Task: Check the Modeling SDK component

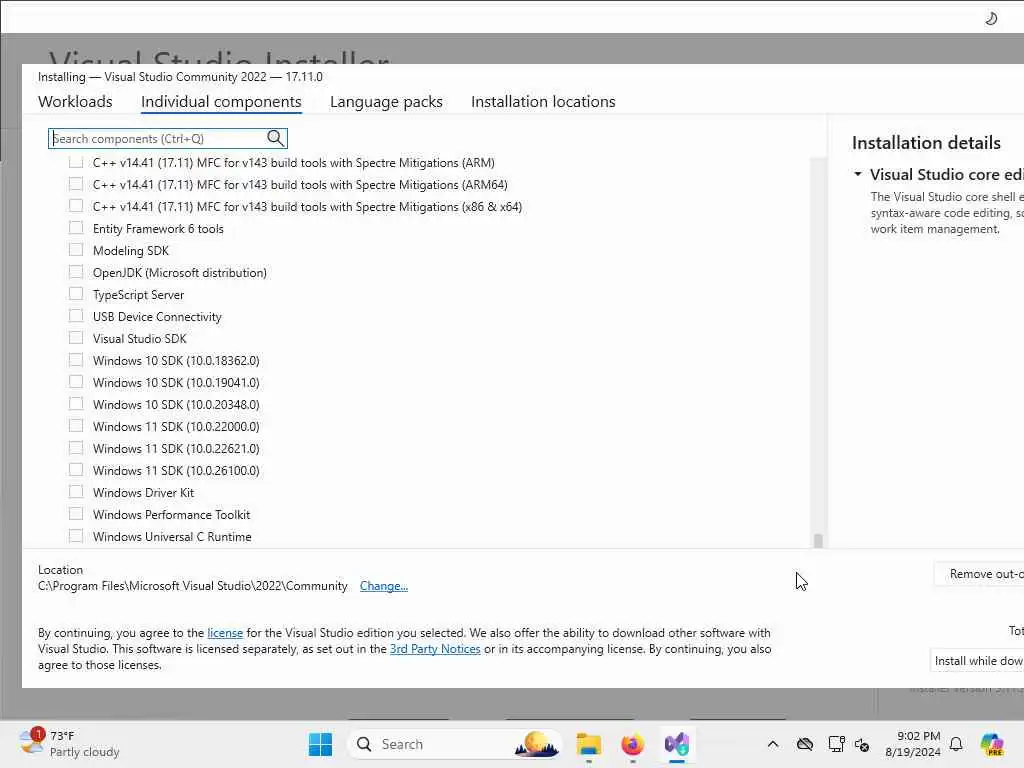Action: coord(76,250)
